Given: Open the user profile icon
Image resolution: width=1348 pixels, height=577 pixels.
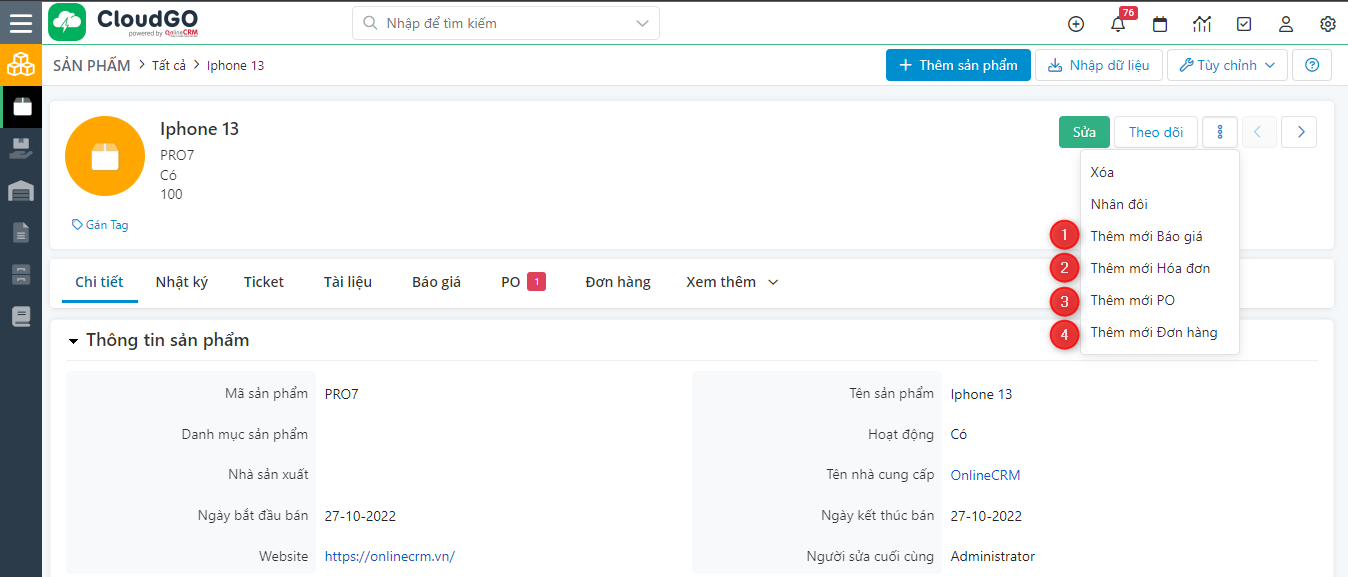Looking at the screenshot, I should point(1286,23).
